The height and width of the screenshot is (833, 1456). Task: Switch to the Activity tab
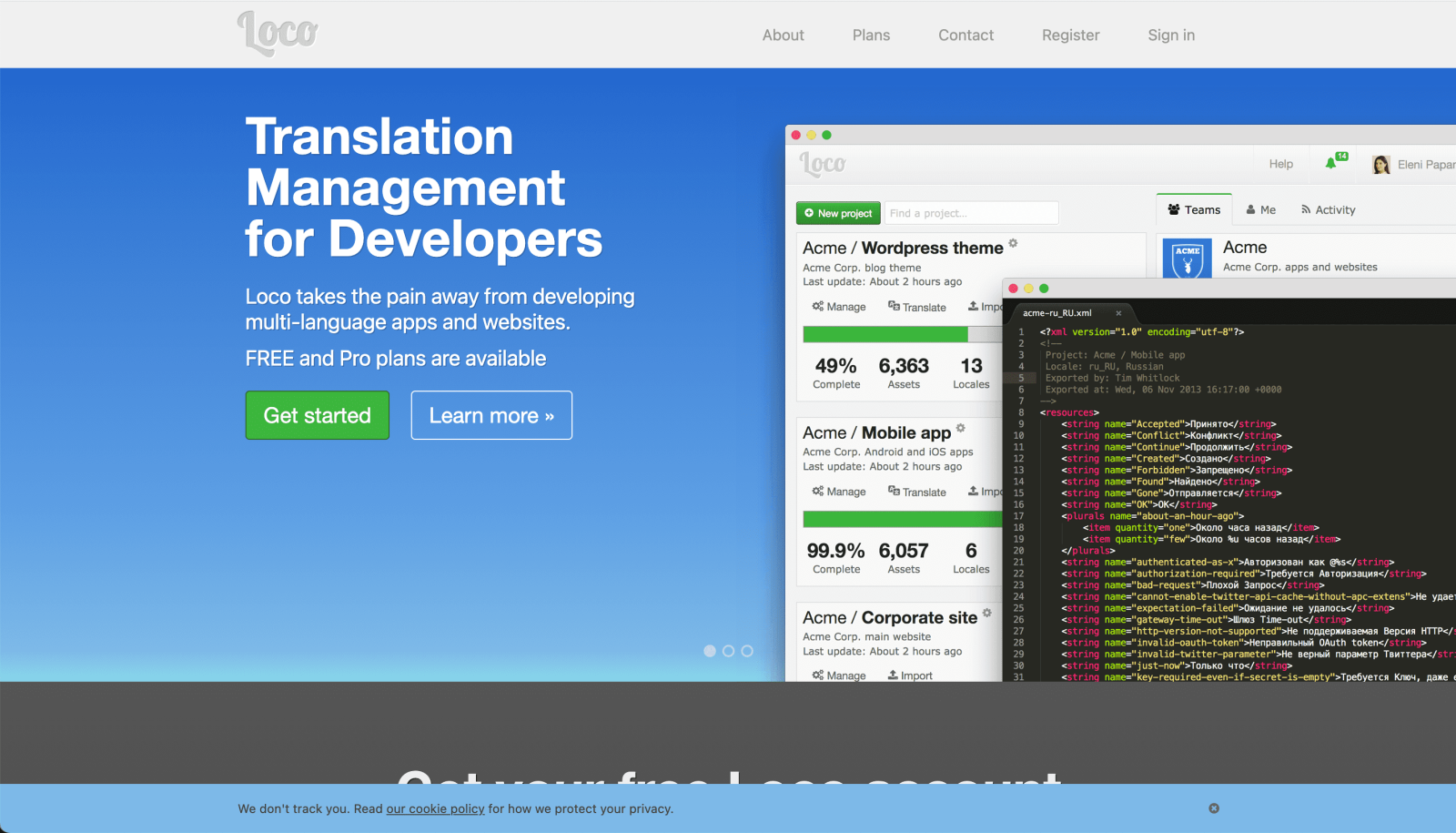pos(1328,210)
